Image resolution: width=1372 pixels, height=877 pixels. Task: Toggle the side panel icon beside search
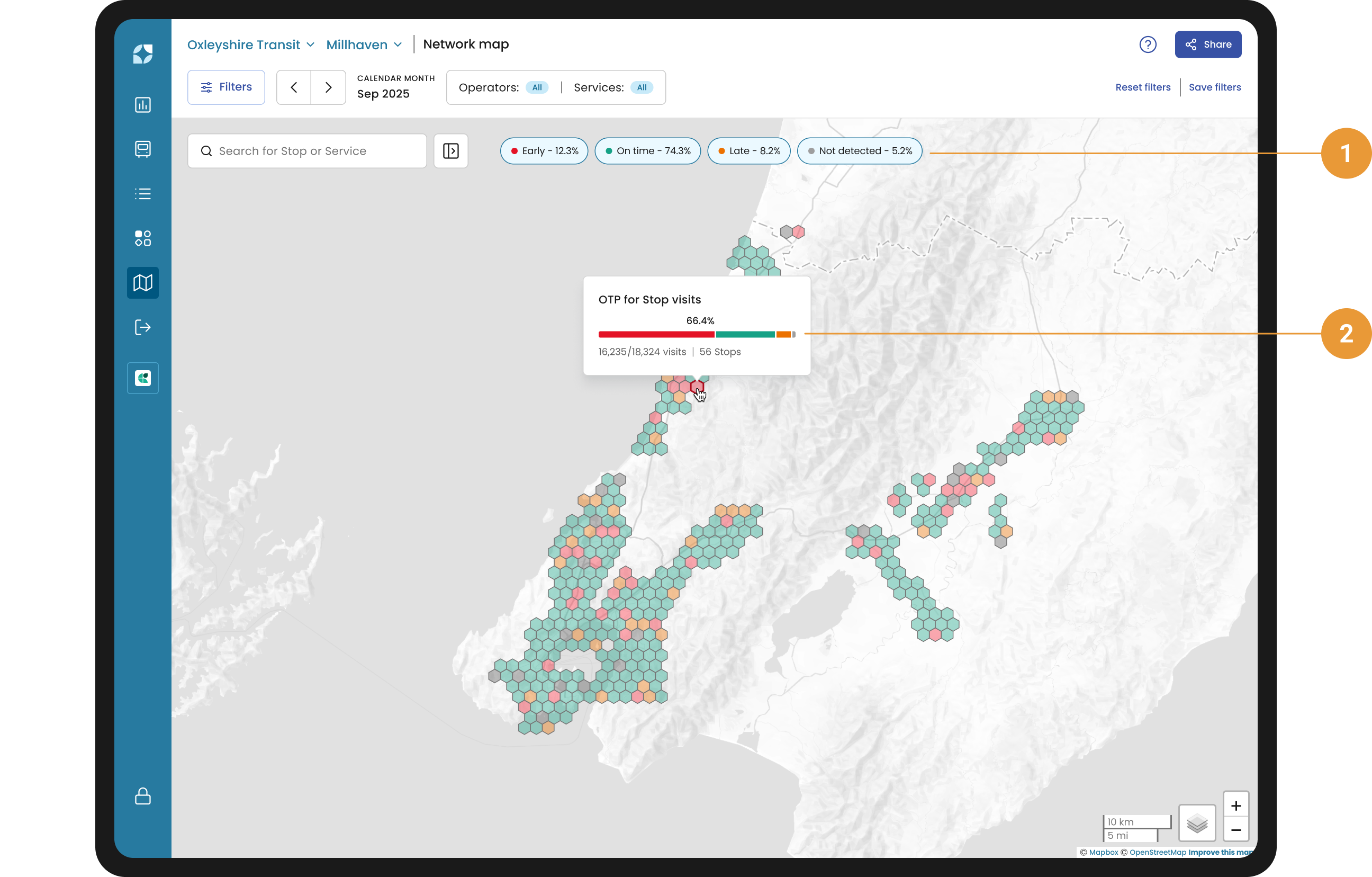point(450,151)
